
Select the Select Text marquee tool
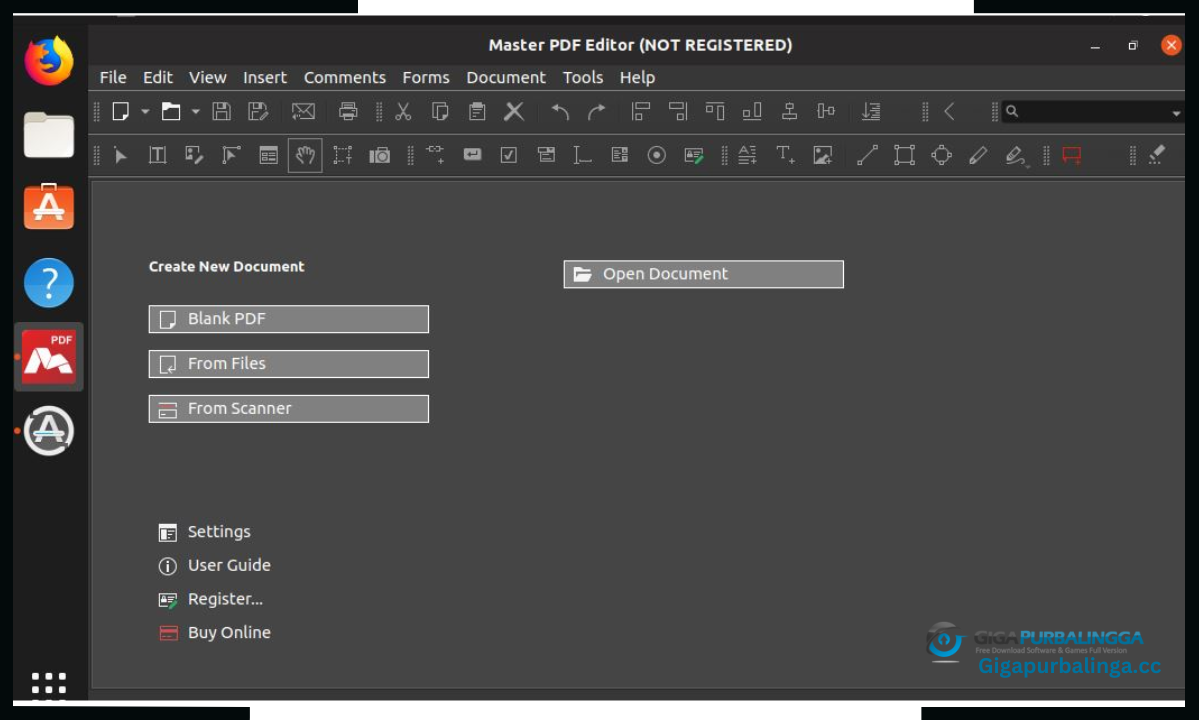(x=343, y=155)
